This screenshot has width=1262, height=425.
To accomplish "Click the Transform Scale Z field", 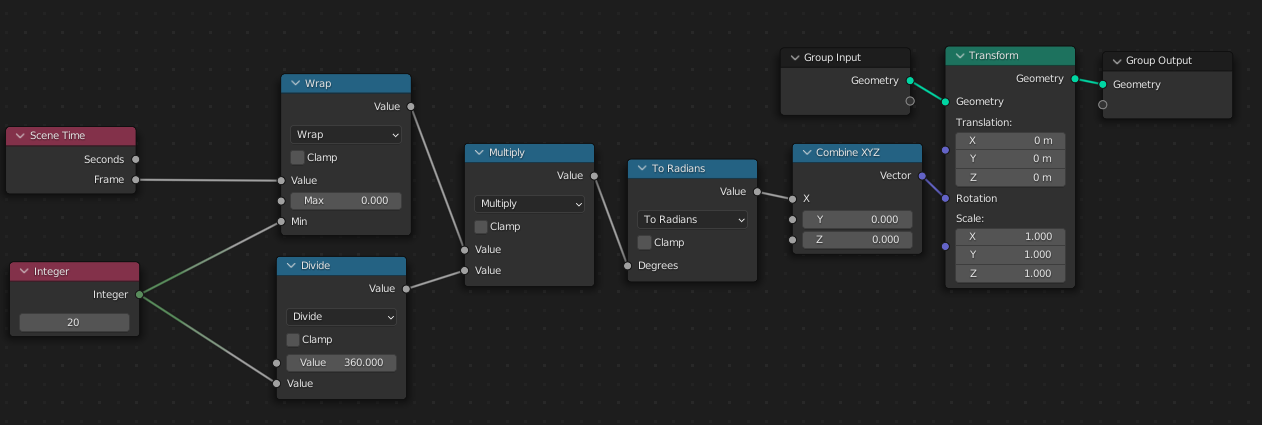I will click(1010, 273).
